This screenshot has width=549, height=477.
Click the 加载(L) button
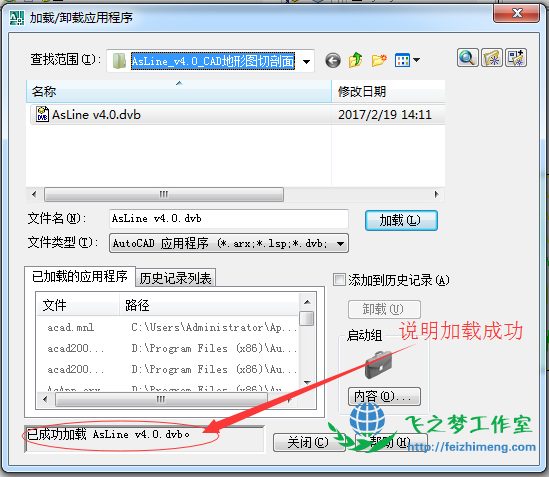point(401,220)
